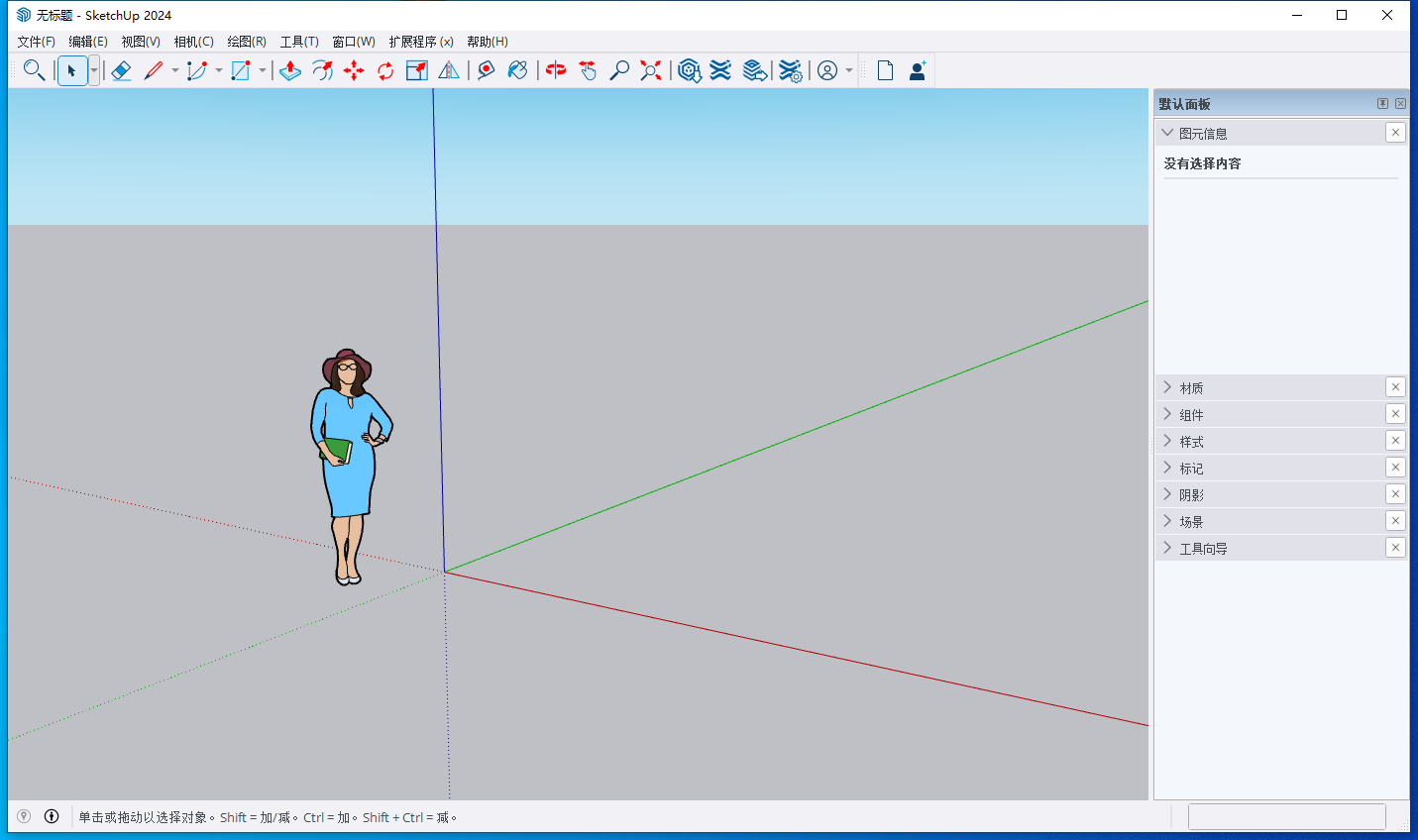Activate the Rotate tool
Viewport: 1418px width, 840px height.
coord(385,70)
